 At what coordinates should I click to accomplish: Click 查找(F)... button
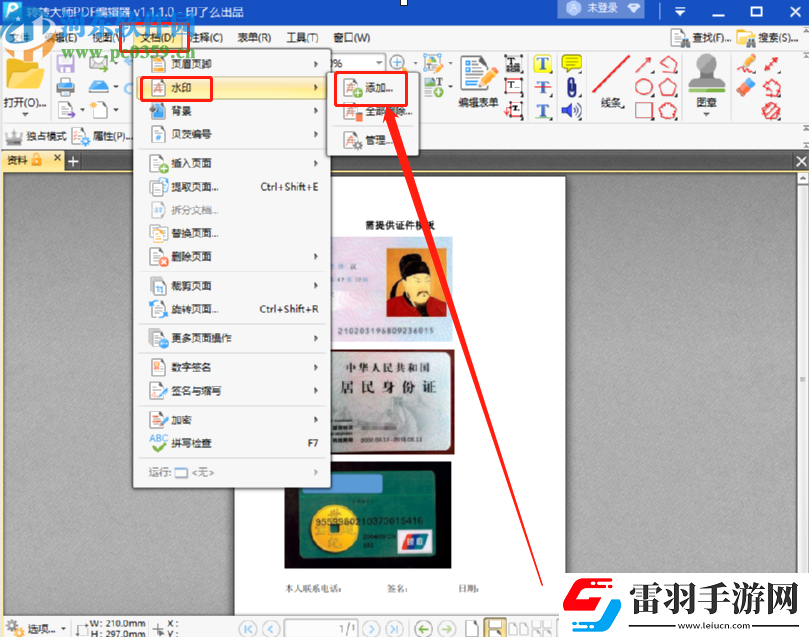701,38
